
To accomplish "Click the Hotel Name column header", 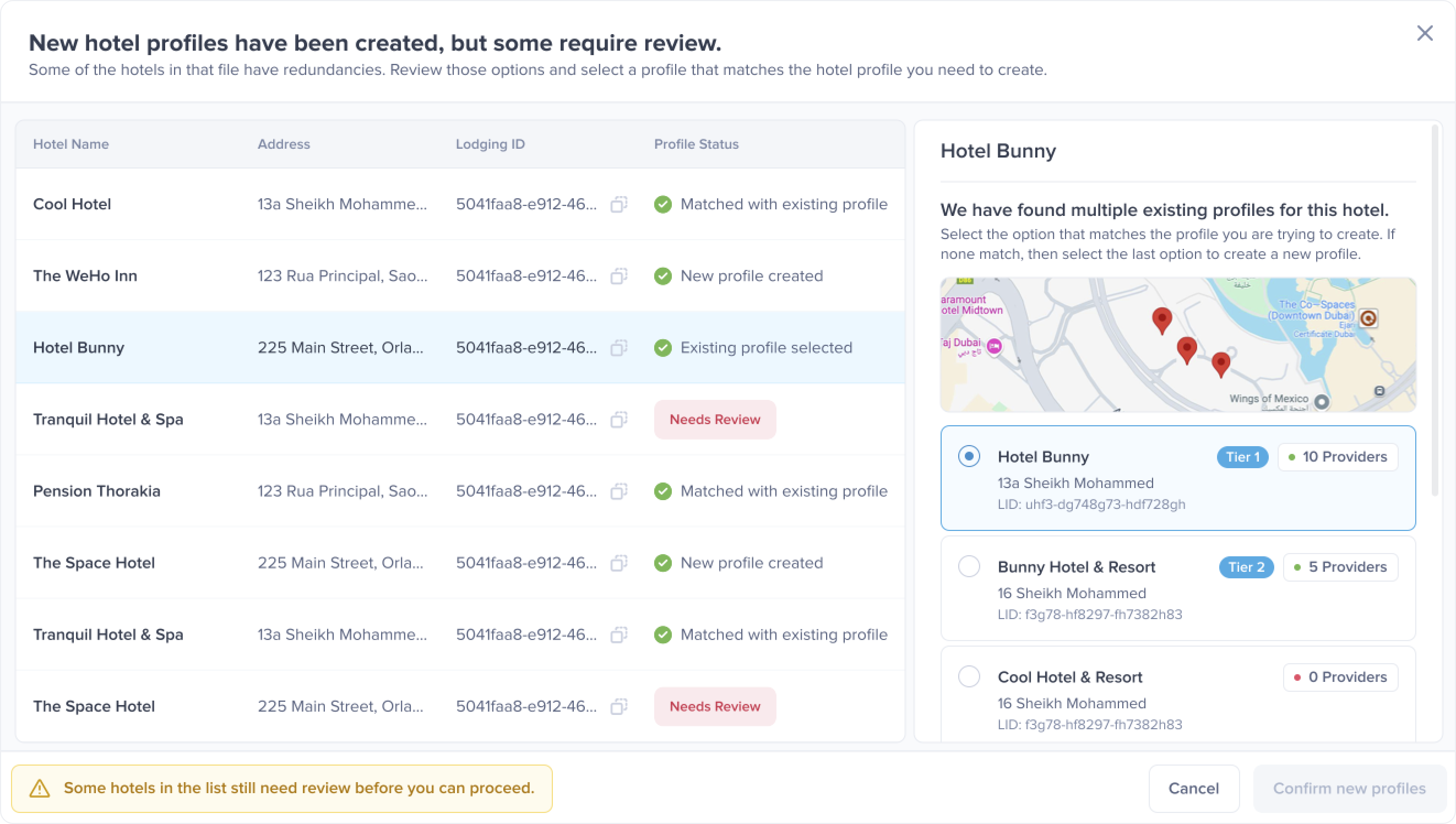I will click(70, 144).
